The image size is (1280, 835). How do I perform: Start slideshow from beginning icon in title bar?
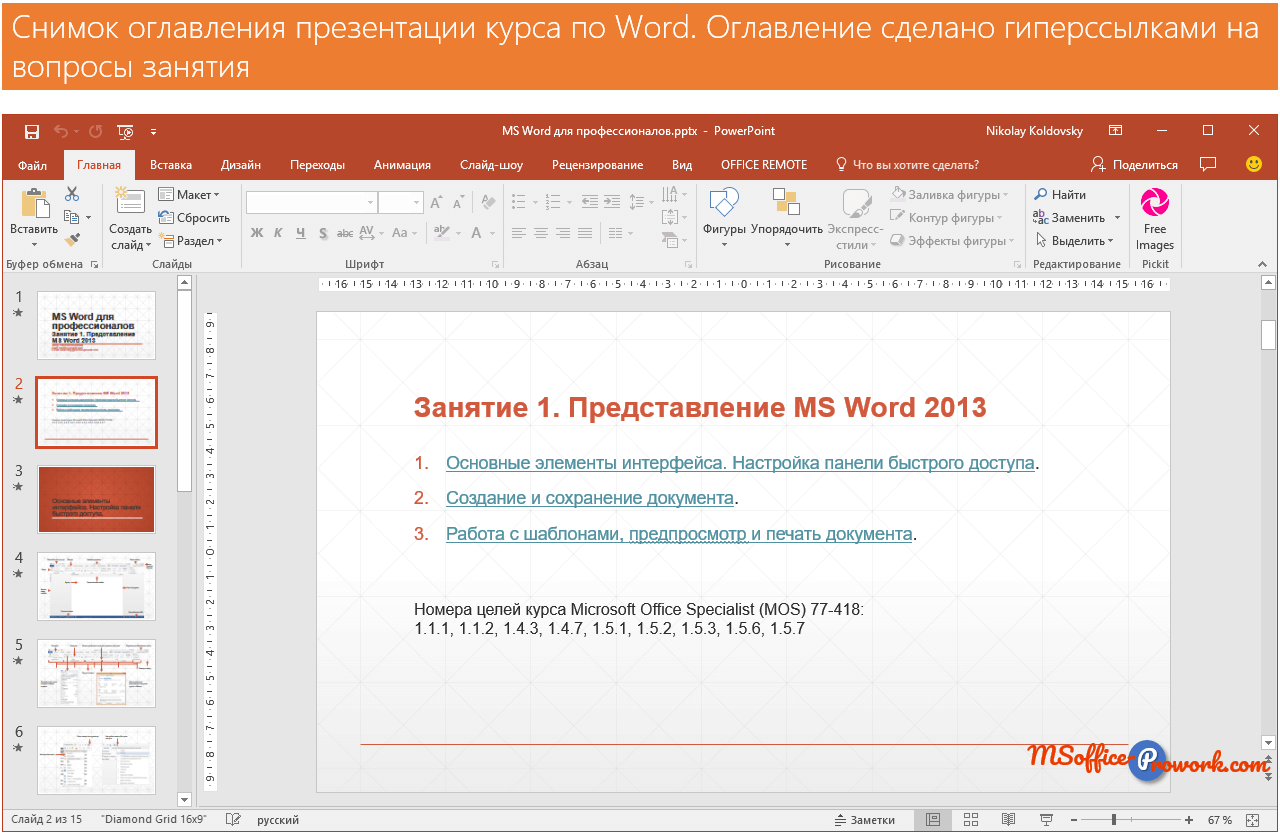(x=126, y=131)
